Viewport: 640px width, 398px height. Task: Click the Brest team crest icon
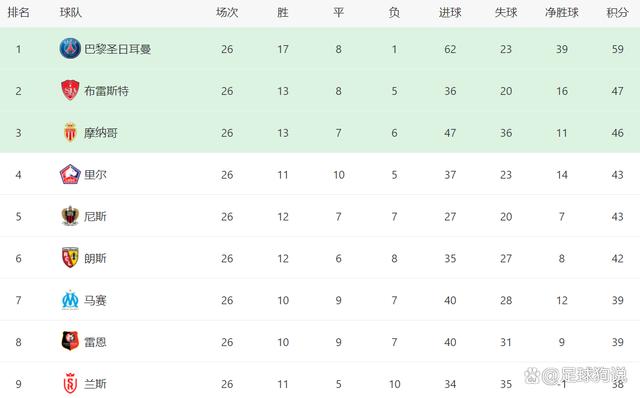point(70,90)
